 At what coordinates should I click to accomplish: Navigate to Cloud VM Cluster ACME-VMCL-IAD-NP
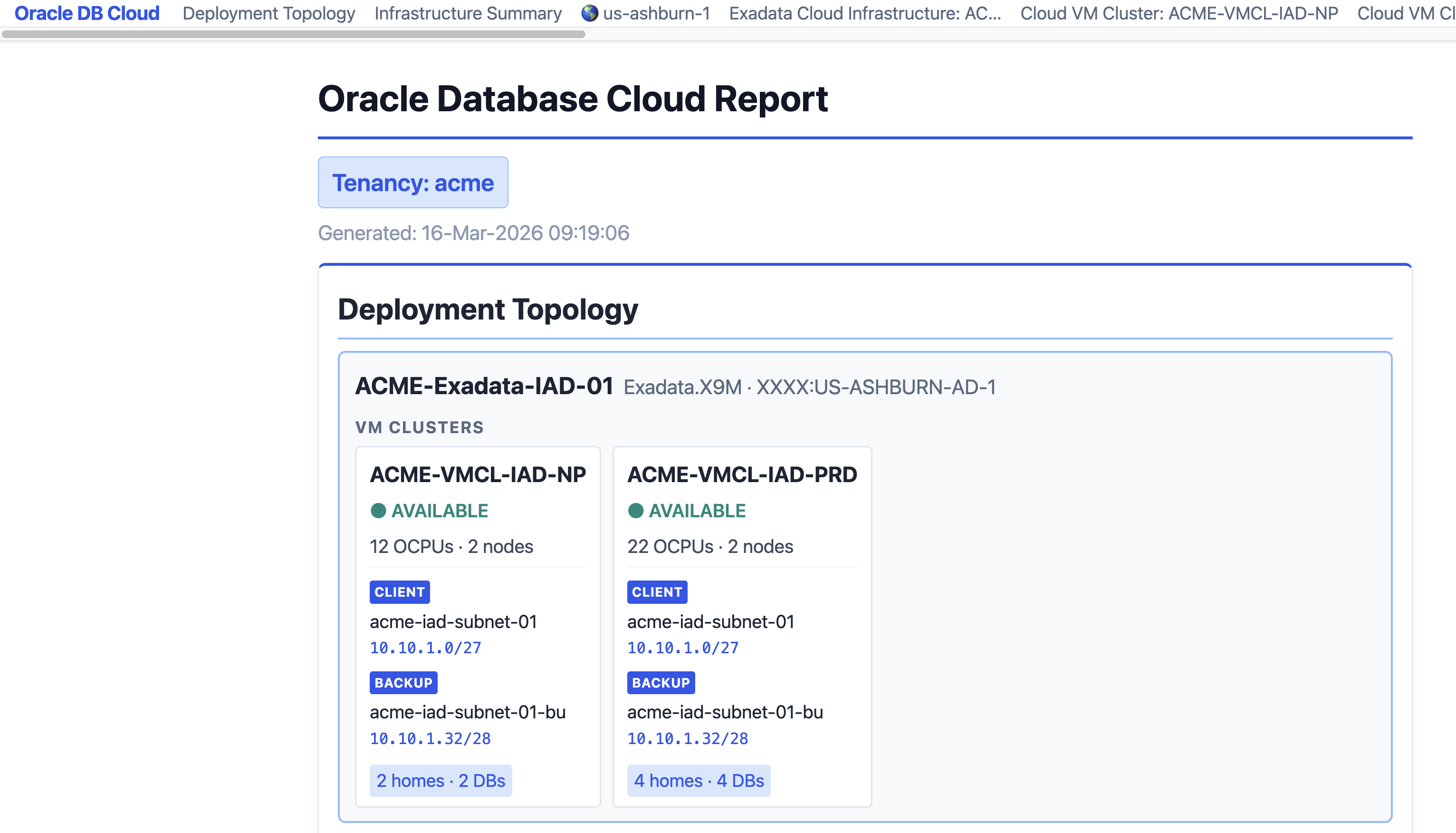[x=1179, y=13]
